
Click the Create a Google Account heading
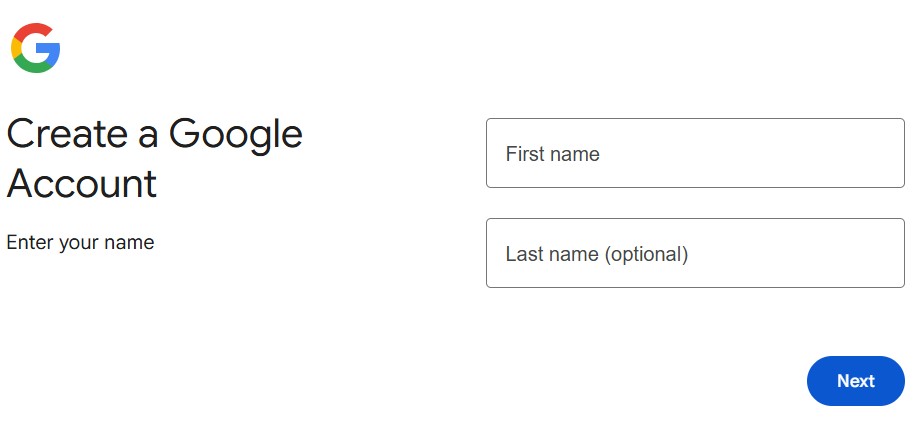[x=154, y=158]
